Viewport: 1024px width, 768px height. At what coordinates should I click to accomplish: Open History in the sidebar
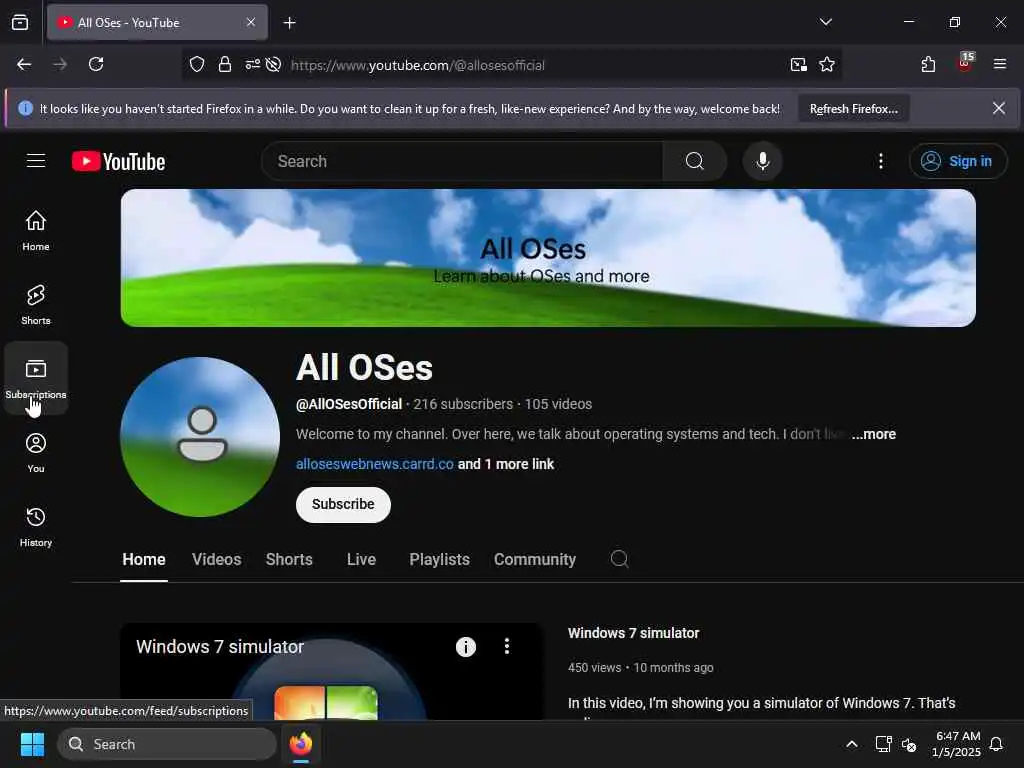[x=36, y=526]
